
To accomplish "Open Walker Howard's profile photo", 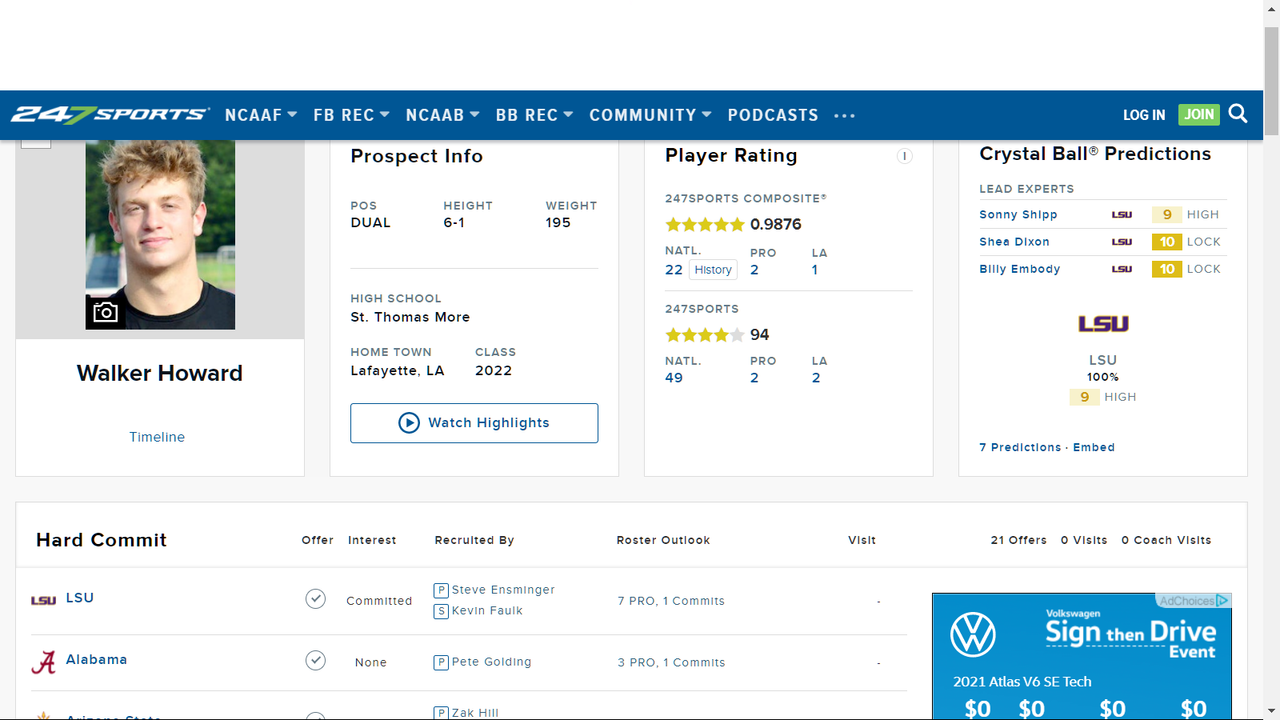I will click(160, 235).
